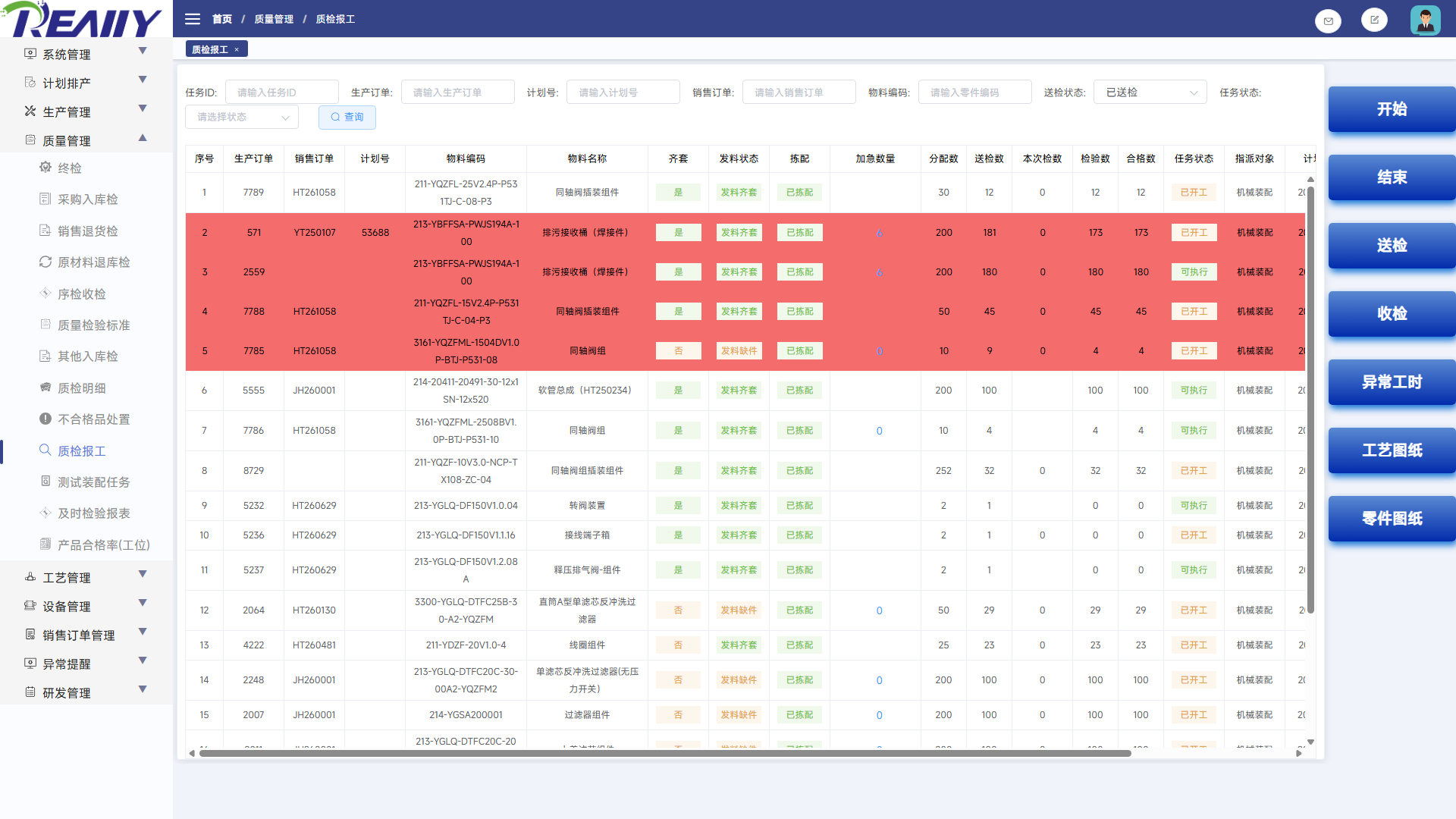Screen dimensions: 1456x819
Task: Open 质量检验标准 in the sidebar
Action: pyautogui.click(x=94, y=325)
